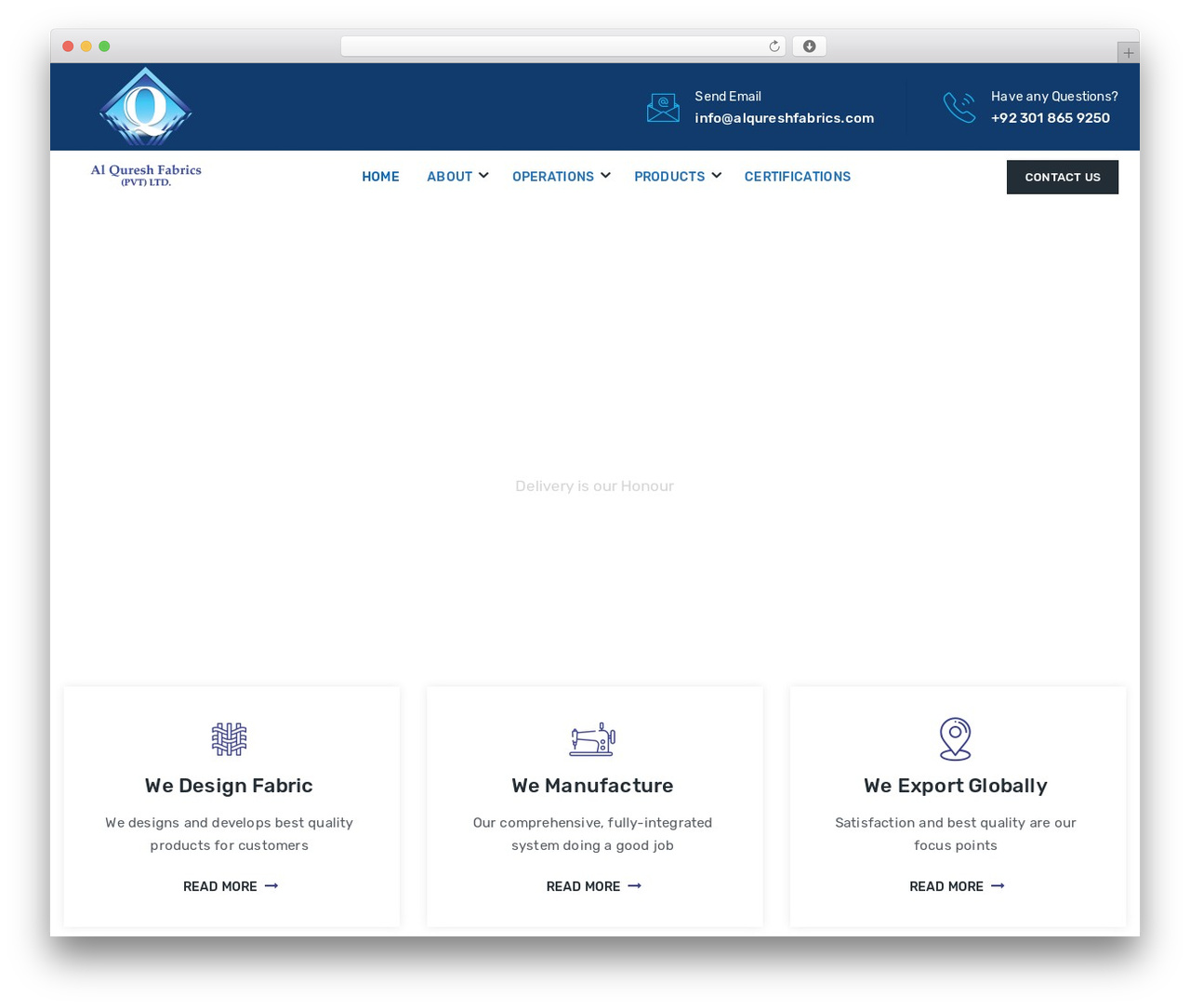Open the Operations menu item
Image resolution: width=1190 pixels, height=1008 pixels.
pyautogui.click(x=552, y=177)
